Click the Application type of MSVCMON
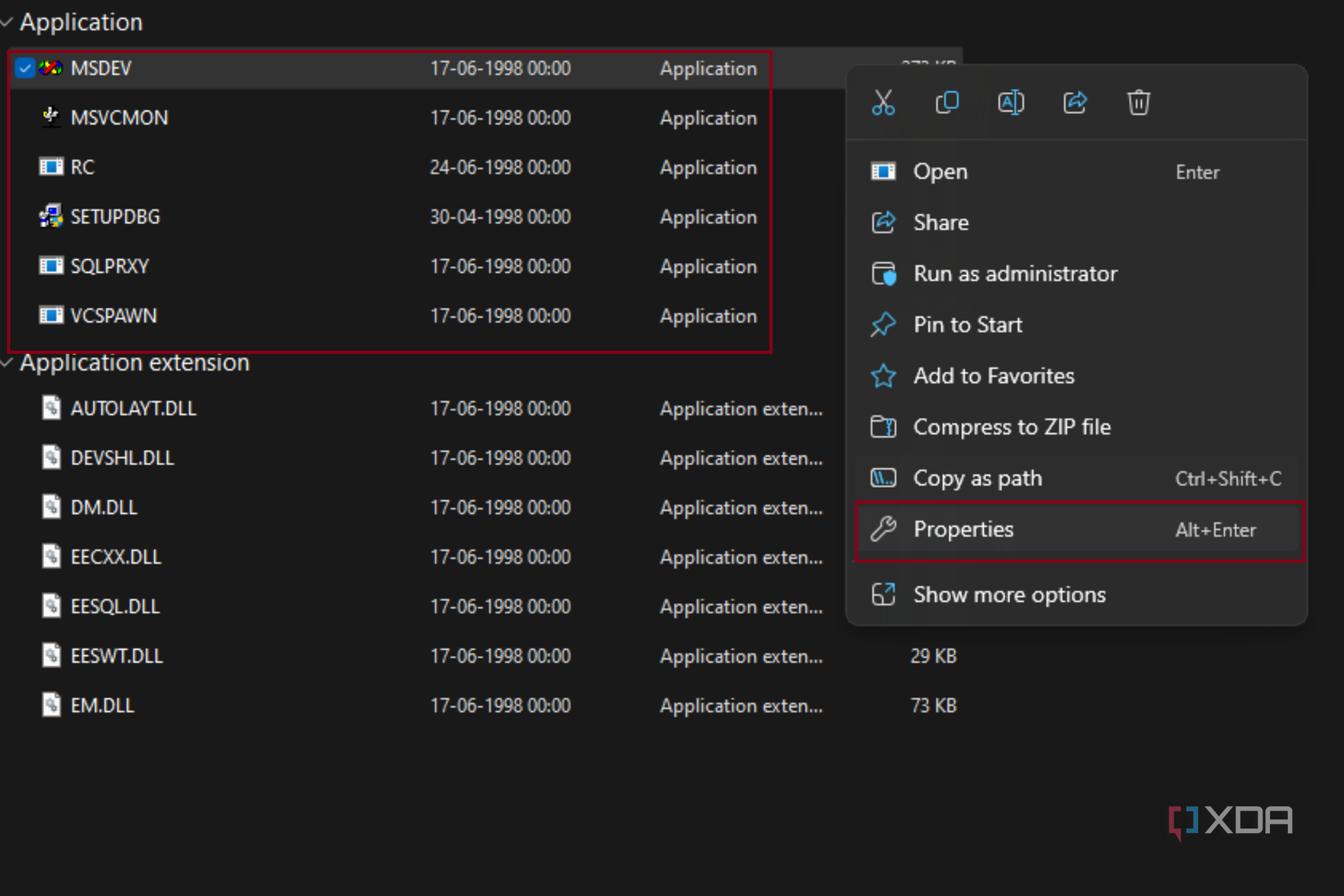Image resolution: width=1344 pixels, height=896 pixels. click(x=708, y=118)
